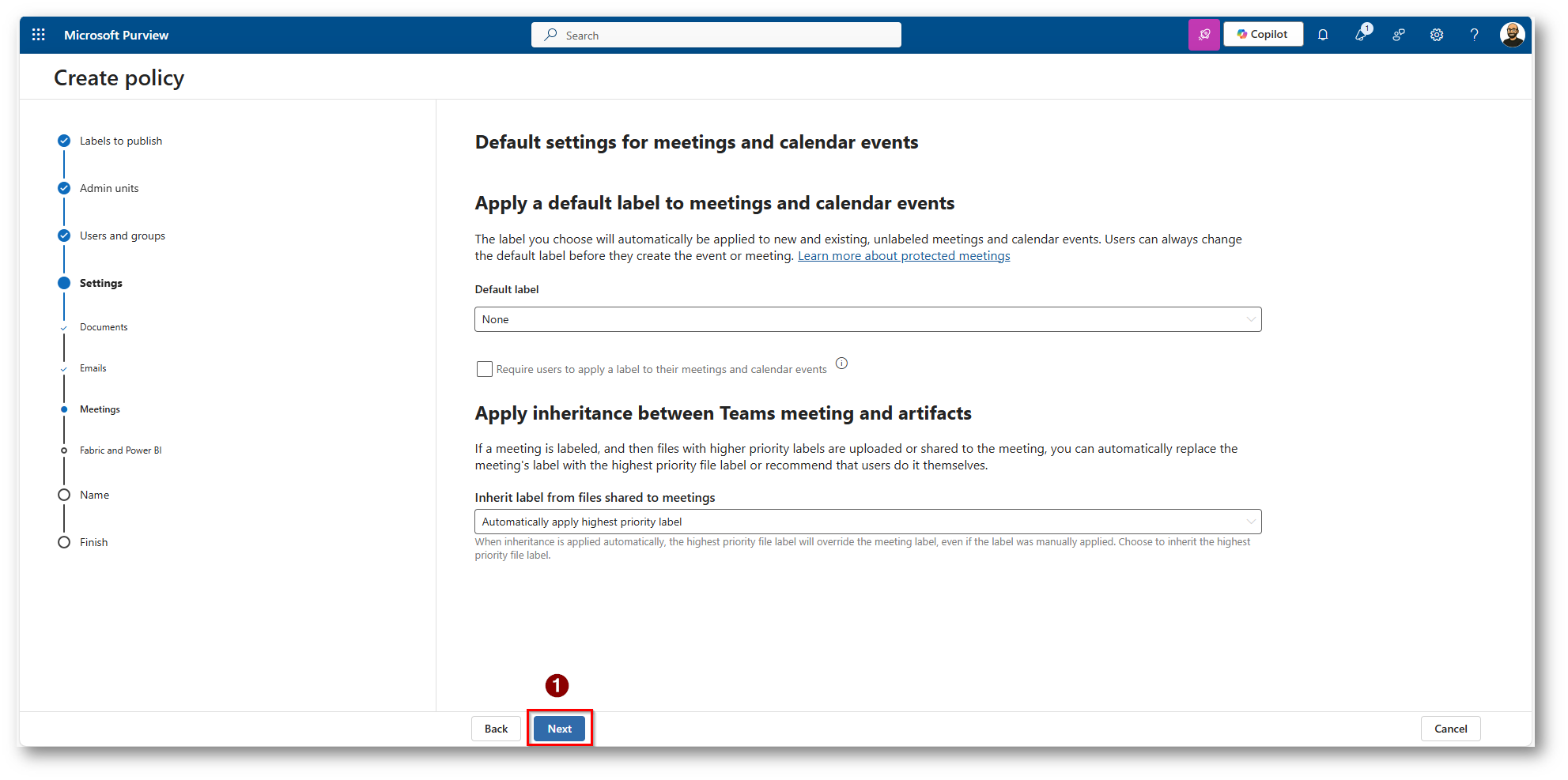Open the user profile avatar
Screen dimensions: 1568x780
[x=1512, y=35]
